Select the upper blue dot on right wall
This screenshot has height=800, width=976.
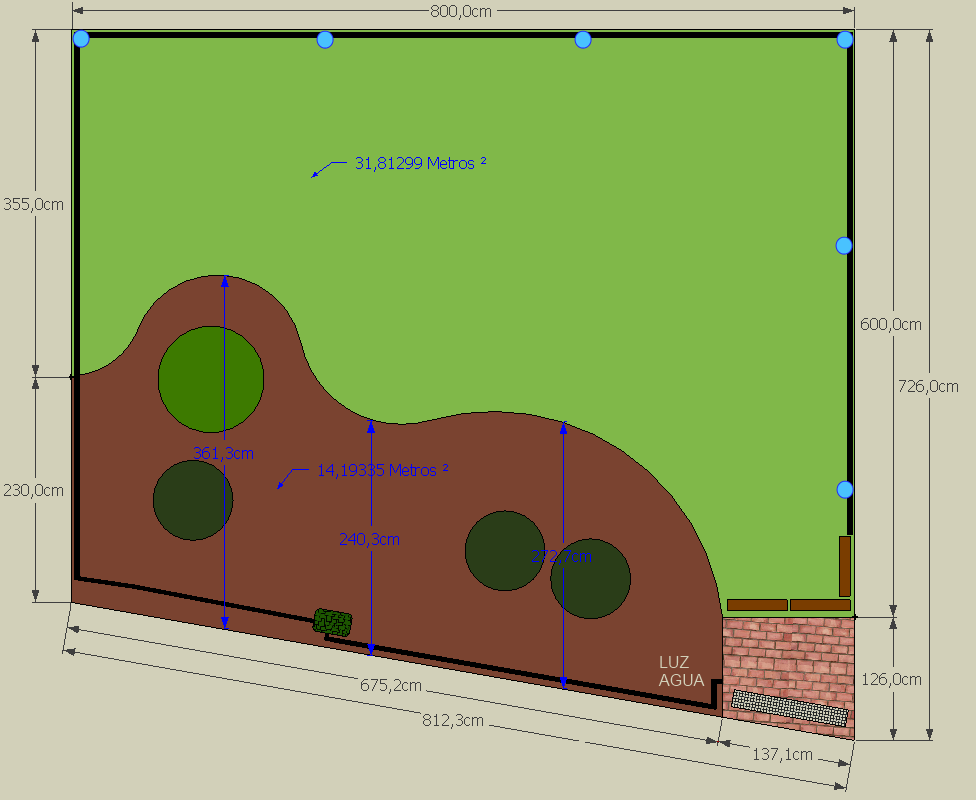pyautogui.click(x=843, y=246)
